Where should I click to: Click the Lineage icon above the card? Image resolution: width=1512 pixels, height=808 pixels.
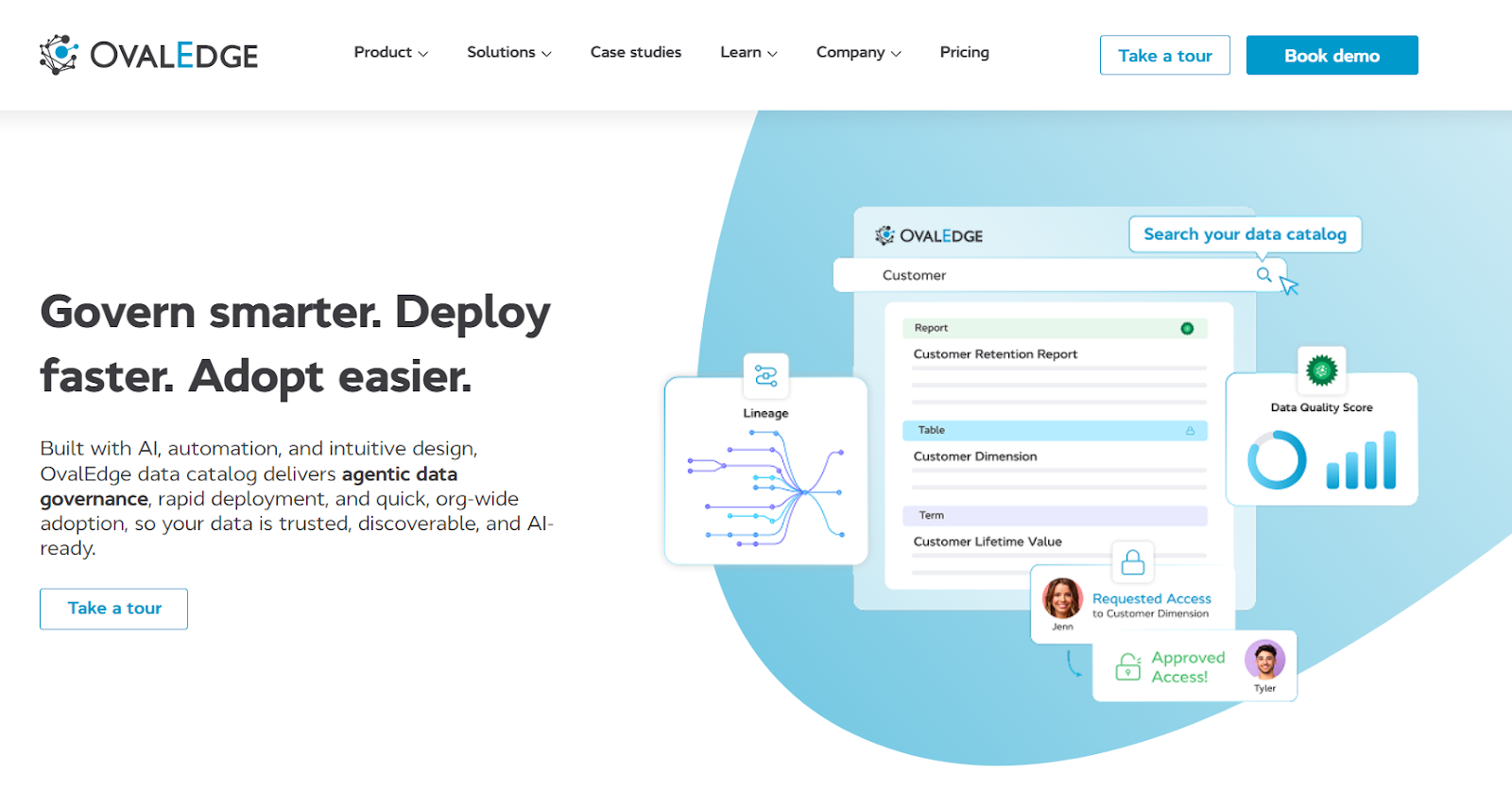tap(766, 376)
